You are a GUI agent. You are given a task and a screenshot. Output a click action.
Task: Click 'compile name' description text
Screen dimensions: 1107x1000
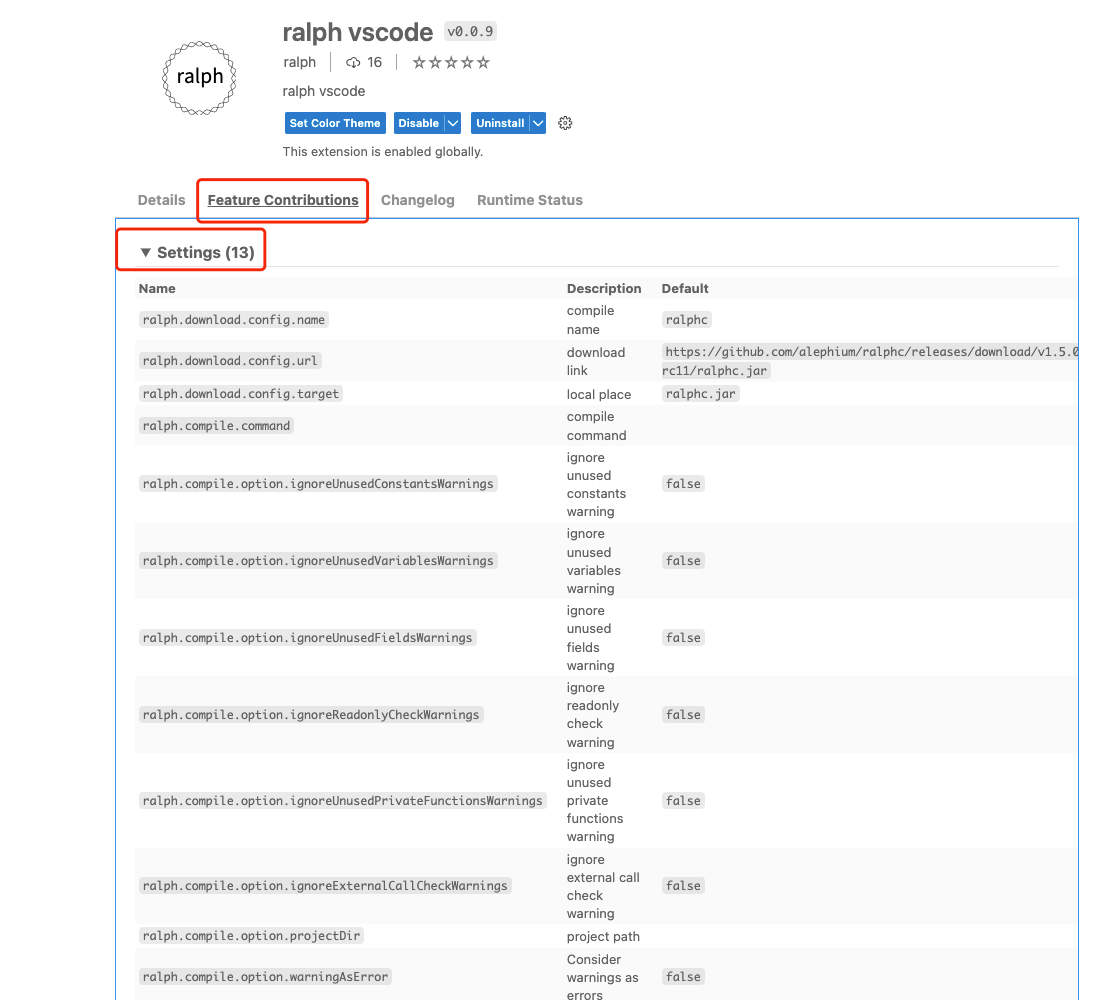click(590, 320)
